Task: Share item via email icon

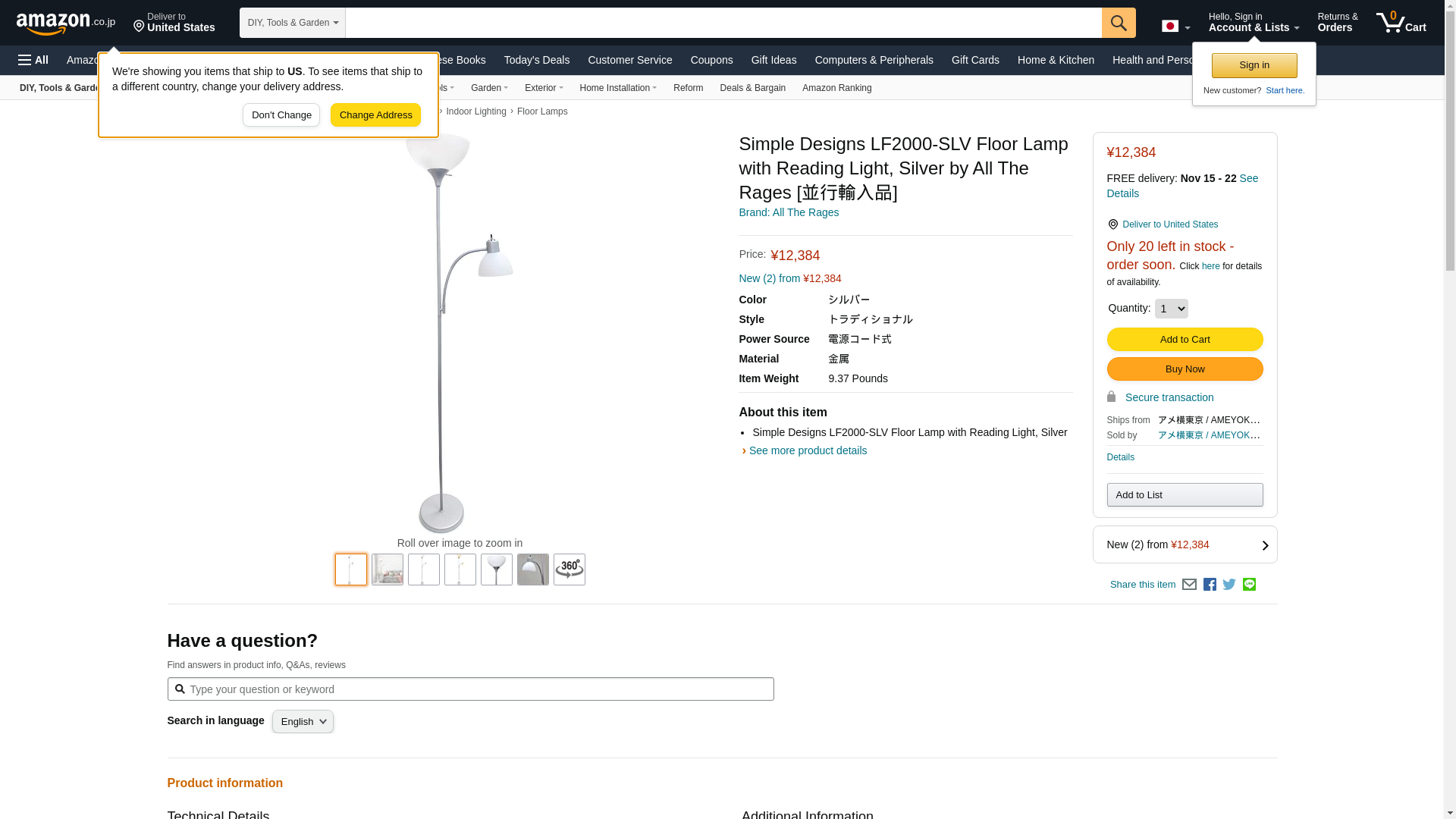Action: click(1189, 585)
